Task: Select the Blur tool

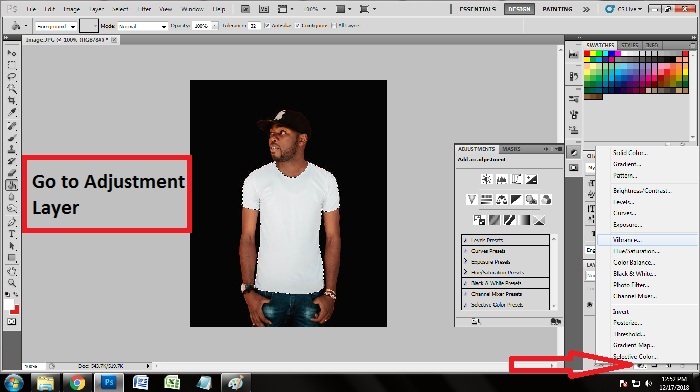Action: coord(12,197)
